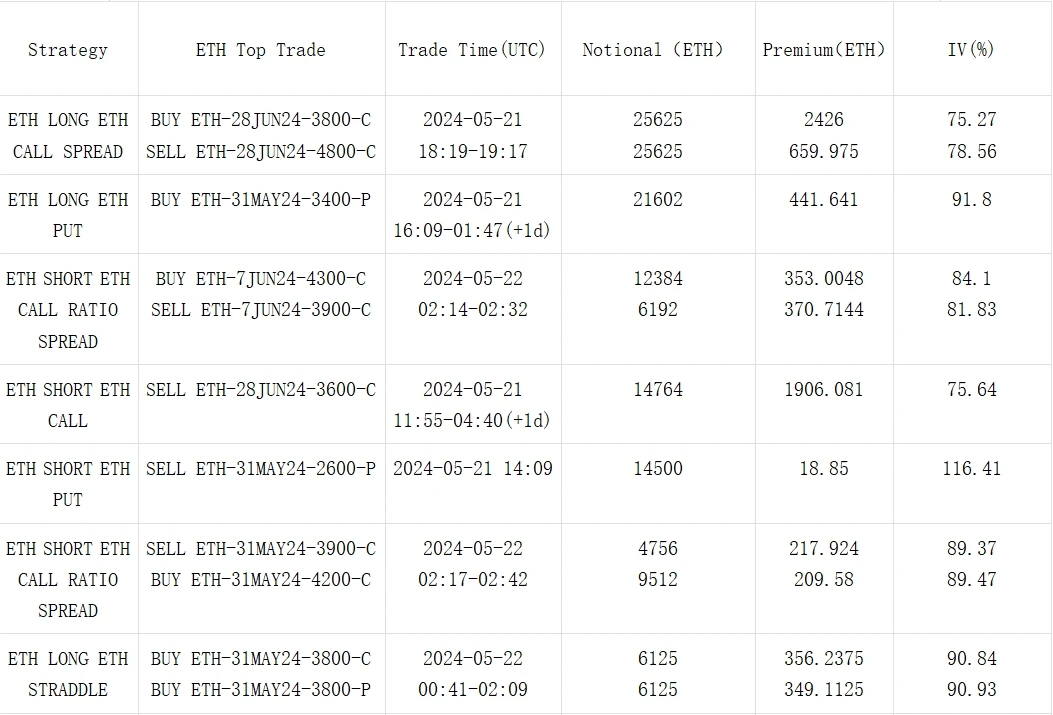Click the BUY ETH-28JUN24-3800-C trade entry
This screenshot has height=715, width=1053.
pyautogui.click(x=260, y=120)
